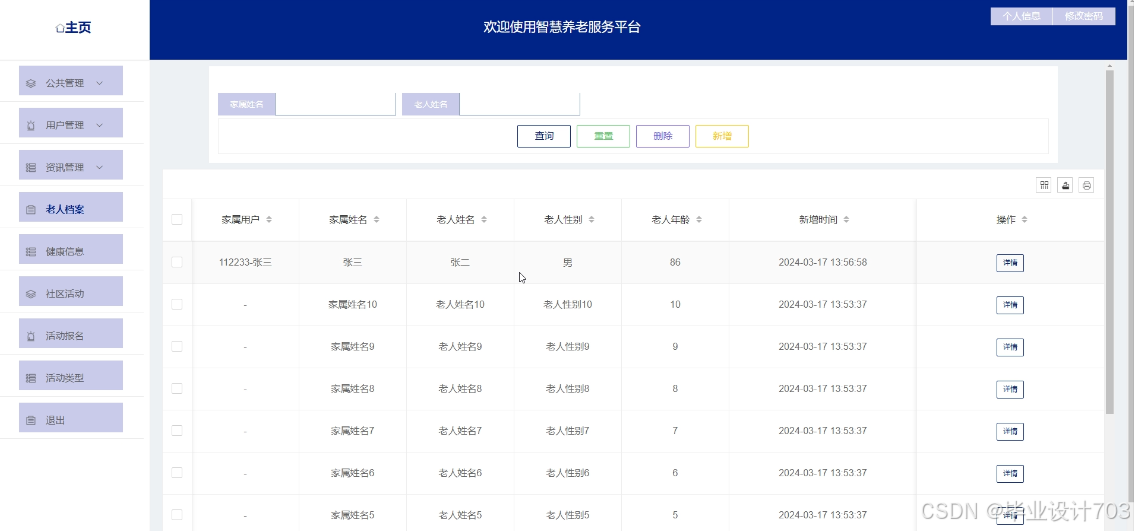Click the icon beside 用户管理
The image size is (1134, 531).
click(30, 125)
